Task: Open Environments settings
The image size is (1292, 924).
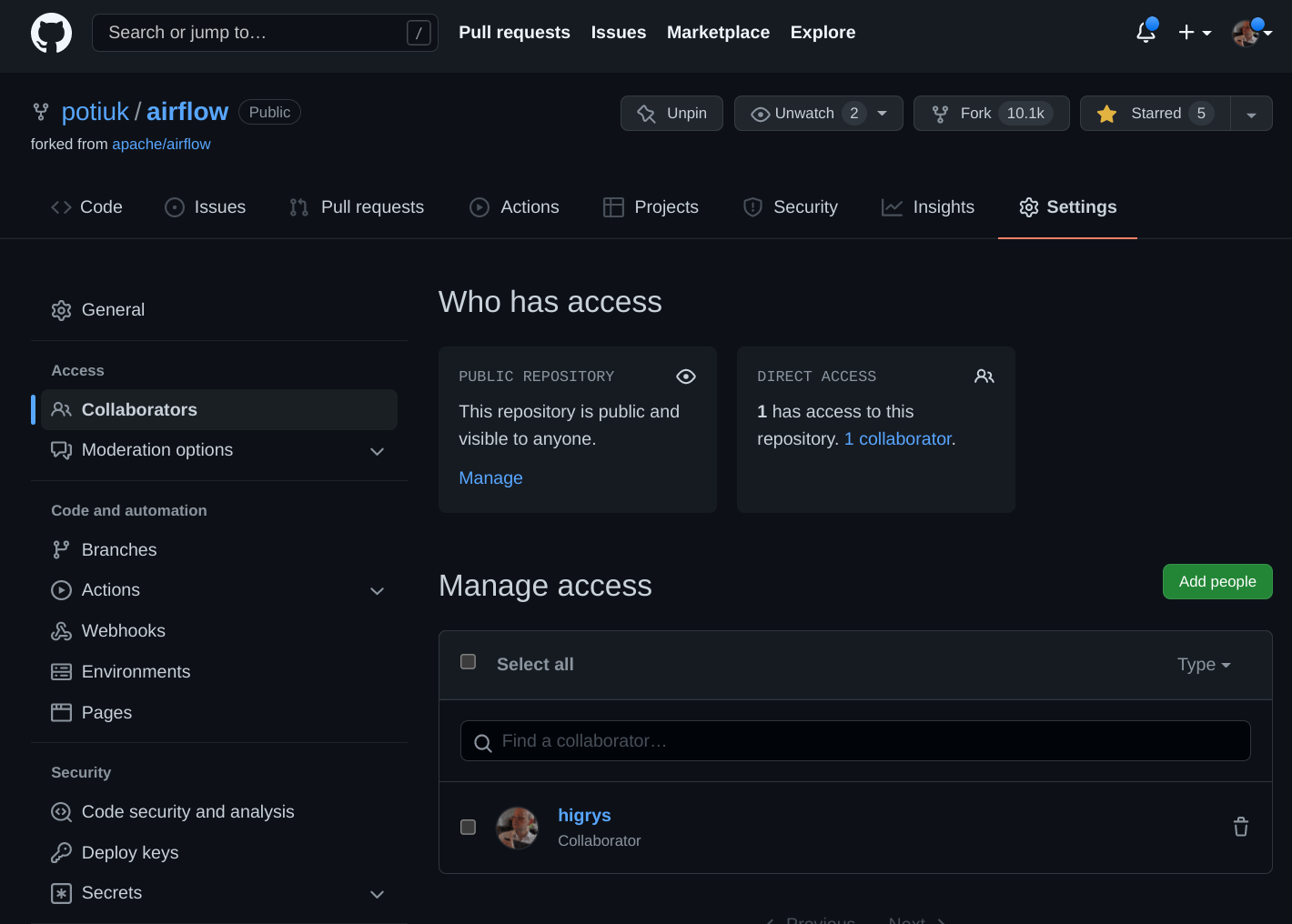Action: 219,672
